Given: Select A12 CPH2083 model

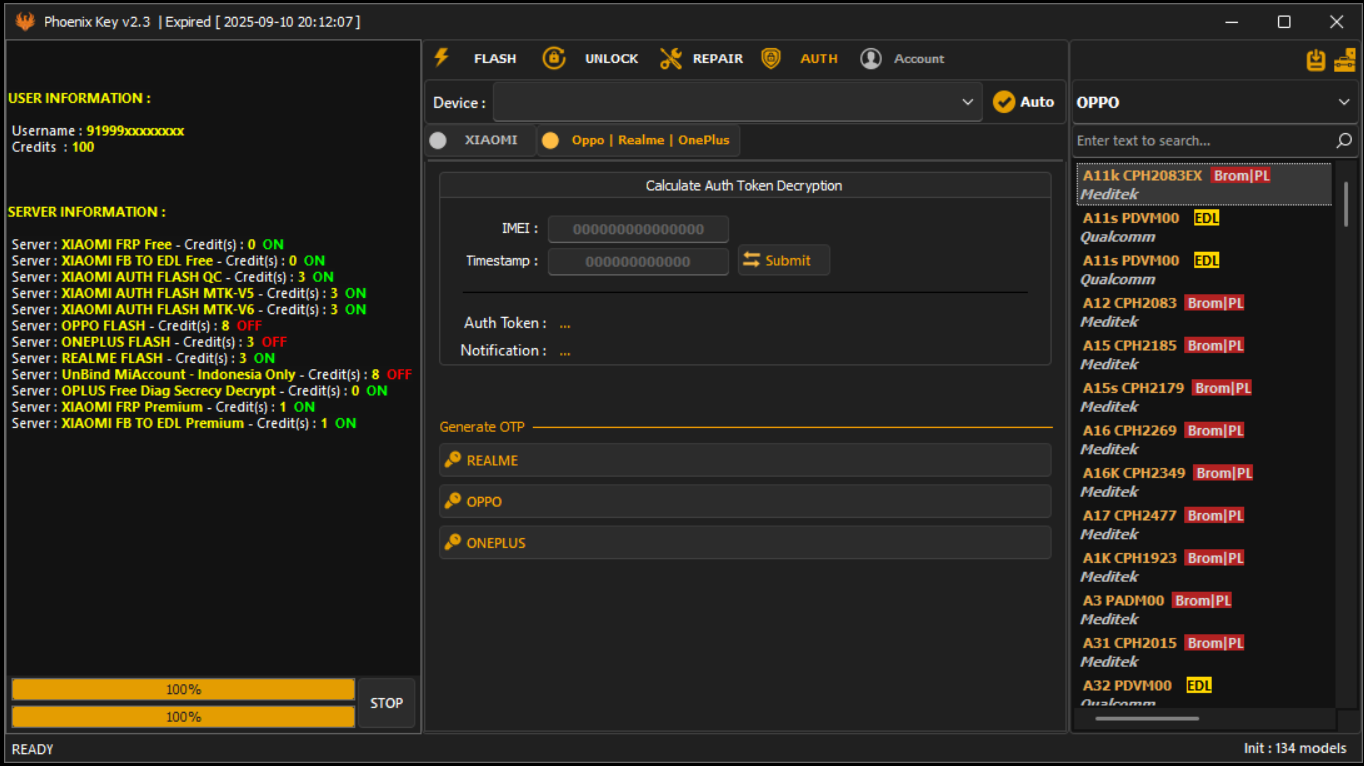Looking at the screenshot, I should click(1204, 312).
